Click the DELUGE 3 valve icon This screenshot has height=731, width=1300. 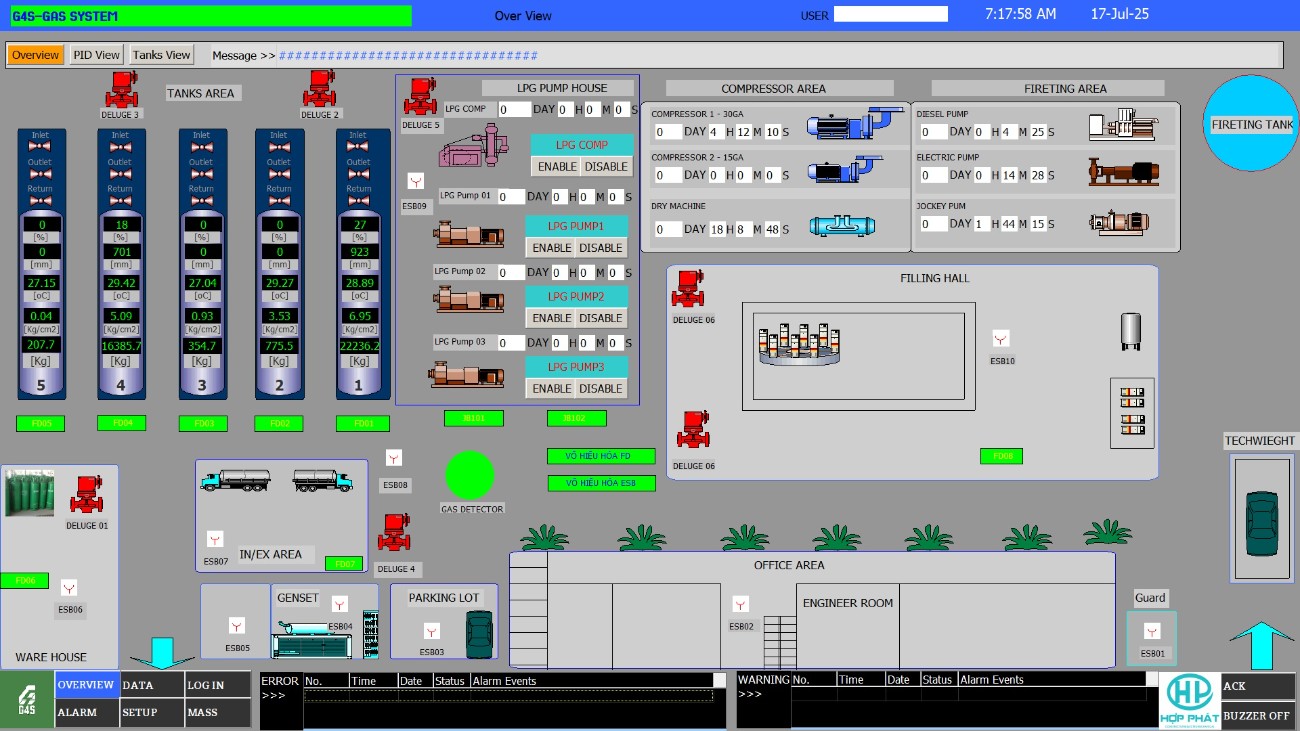point(121,90)
